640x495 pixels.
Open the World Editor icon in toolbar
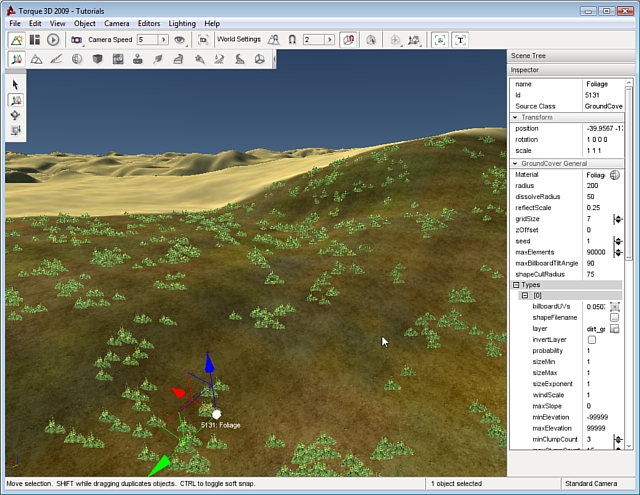point(17,40)
